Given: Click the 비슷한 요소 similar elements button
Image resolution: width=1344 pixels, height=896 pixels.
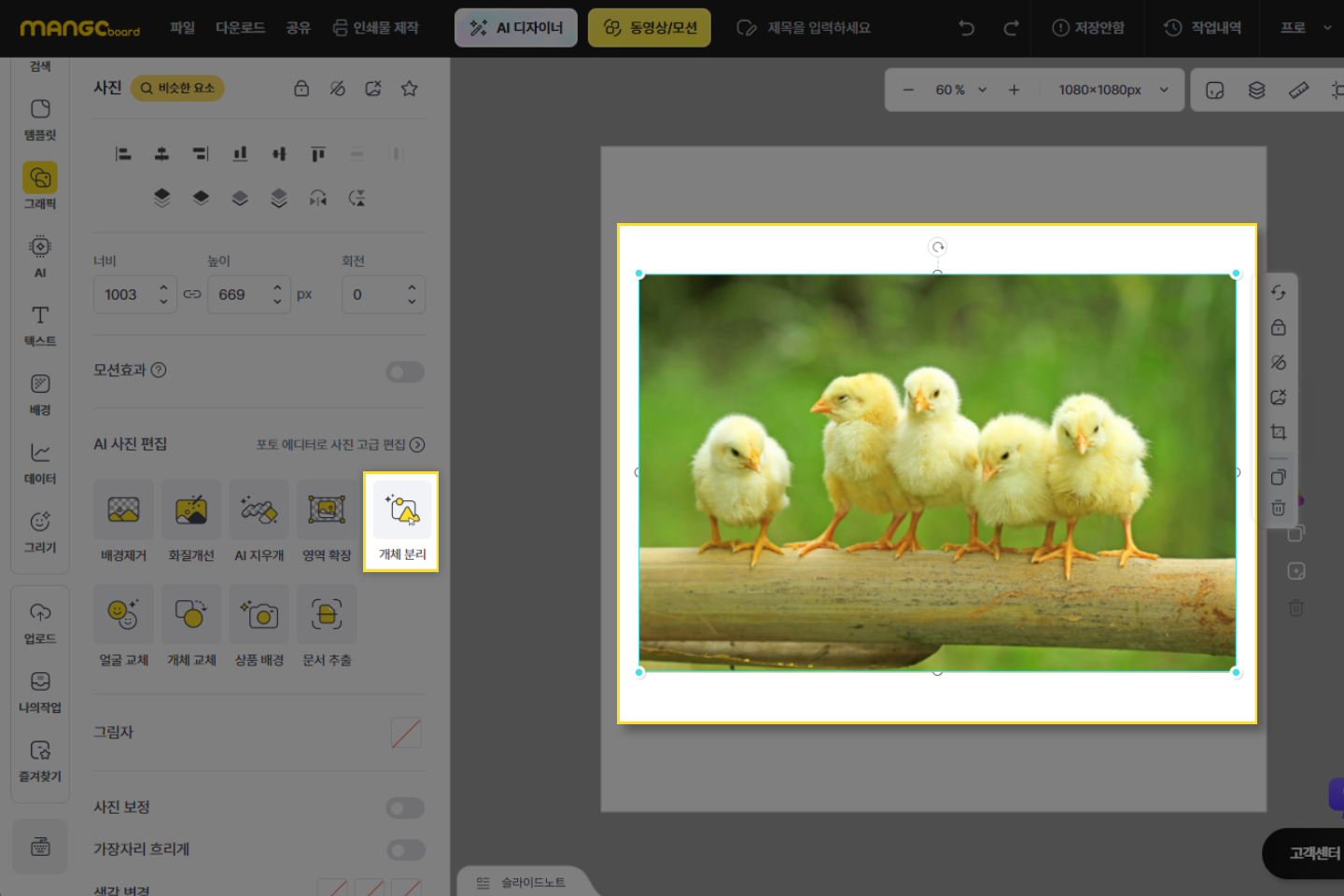Looking at the screenshot, I should (x=177, y=88).
